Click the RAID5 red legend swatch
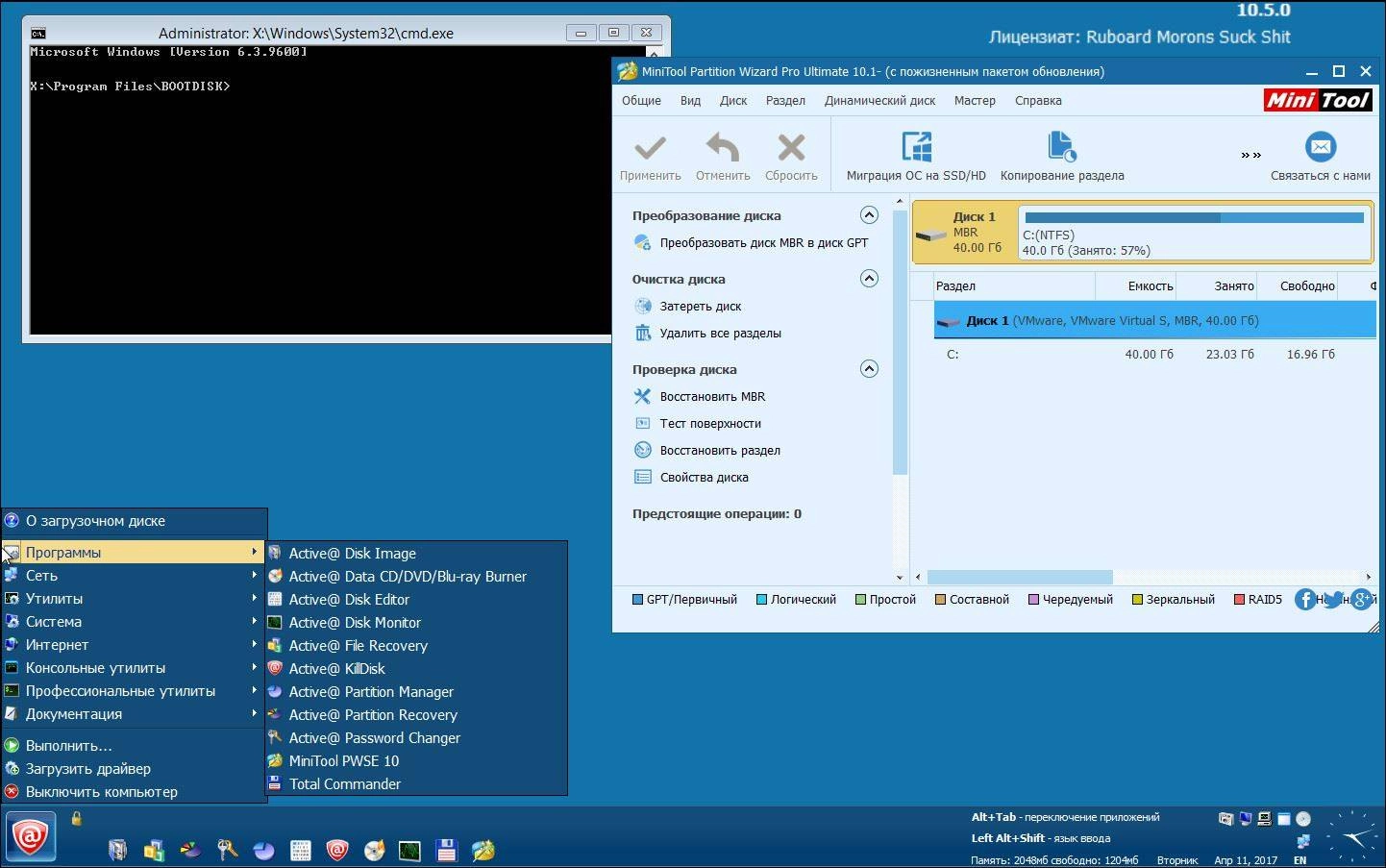This screenshot has width=1386, height=868. [x=1239, y=599]
